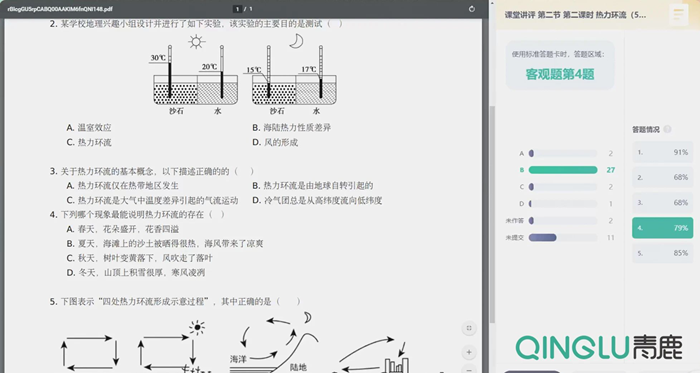Click option B answer bar showing 27
This screenshot has width=700, height=373.
(563, 170)
